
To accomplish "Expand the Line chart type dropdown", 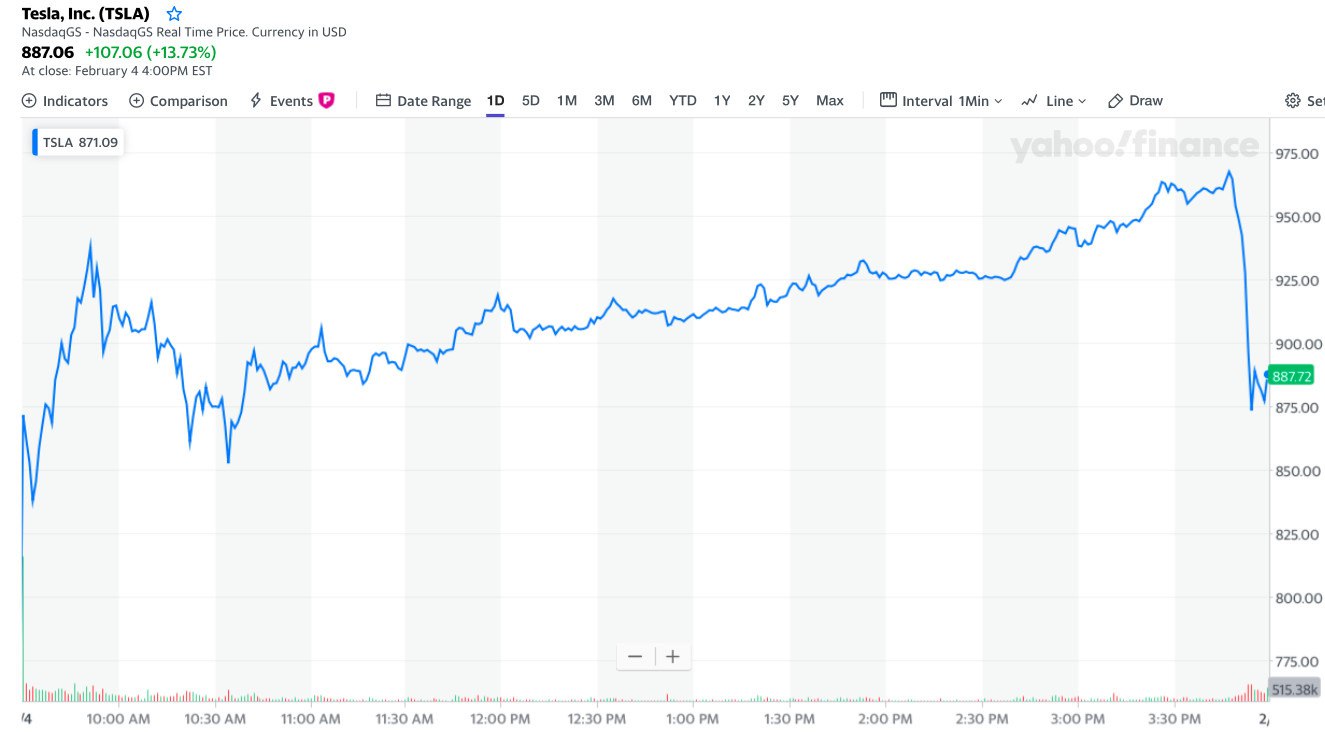I will pos(1054,100).
